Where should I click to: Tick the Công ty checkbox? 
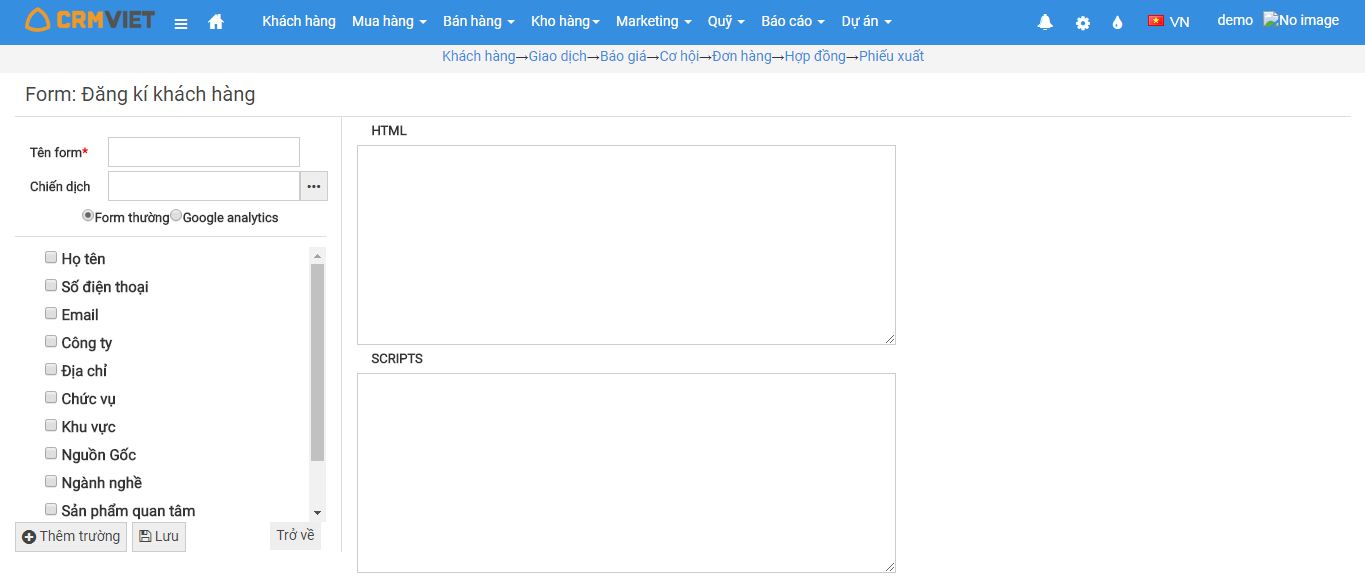tap(51, 341)
